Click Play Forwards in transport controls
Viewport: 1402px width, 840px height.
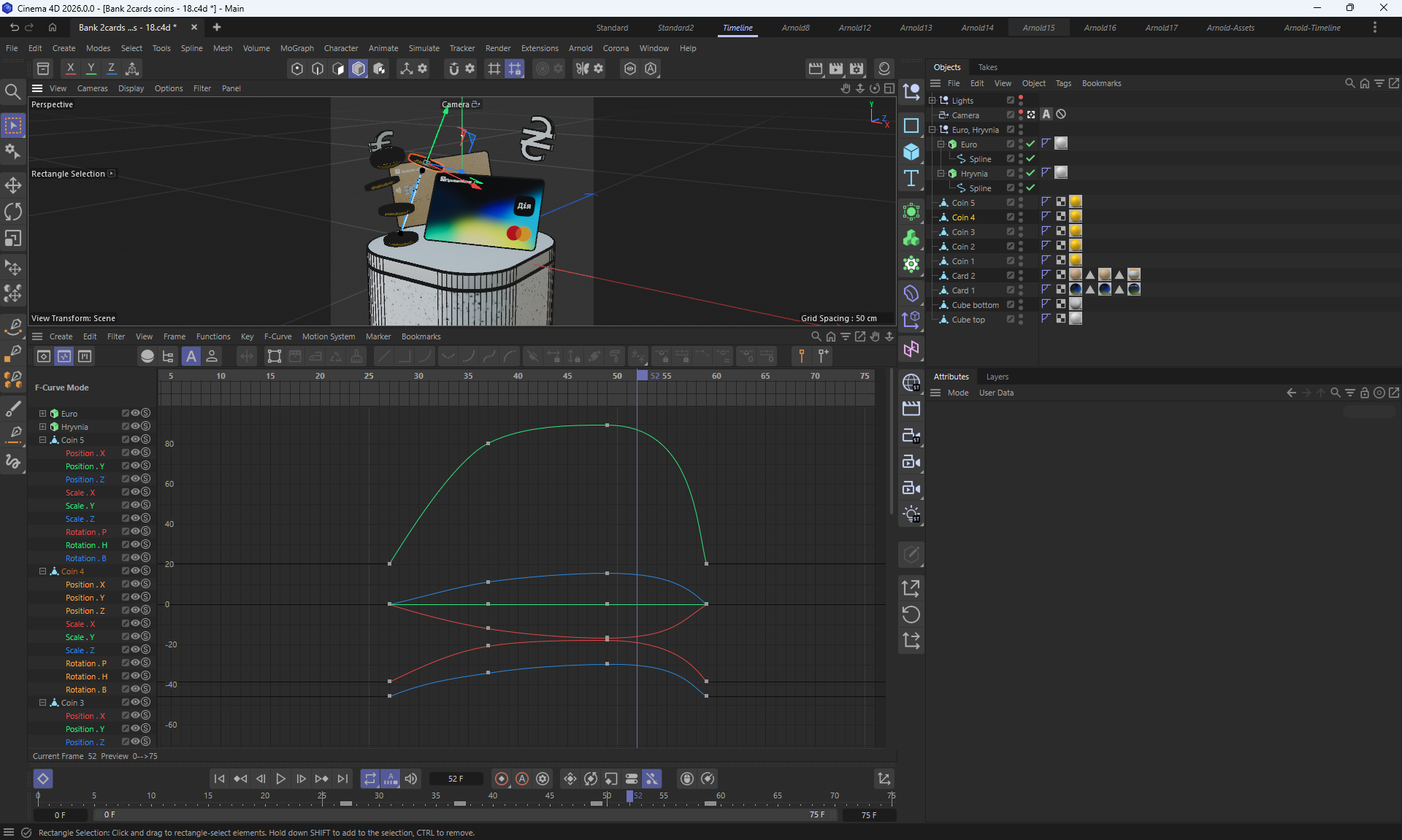click(x=280, y=779)
